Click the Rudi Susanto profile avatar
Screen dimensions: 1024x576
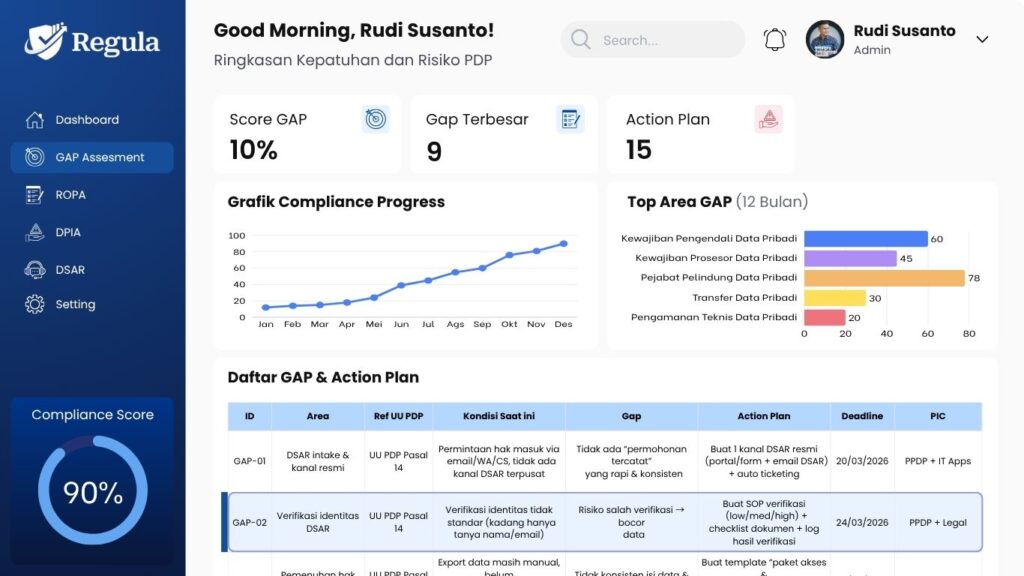825,39
